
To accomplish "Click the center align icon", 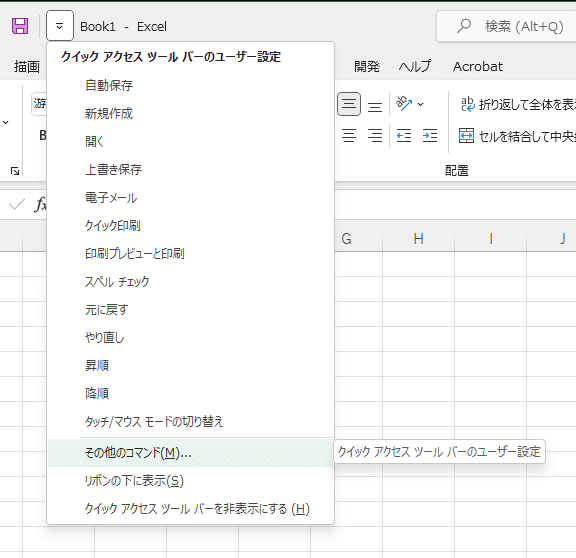I will 349,136.
